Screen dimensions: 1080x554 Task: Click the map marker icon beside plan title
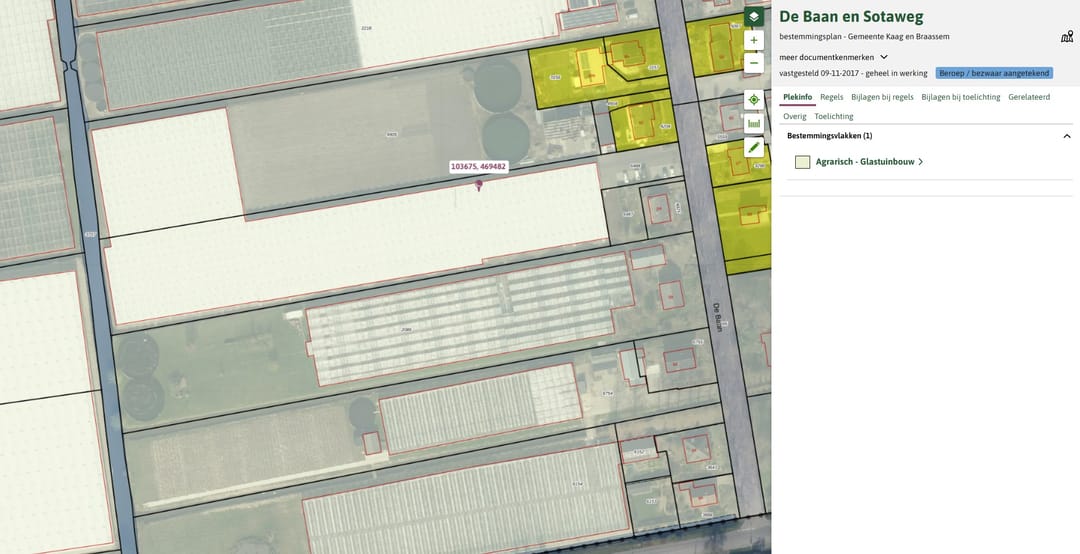1066,37
